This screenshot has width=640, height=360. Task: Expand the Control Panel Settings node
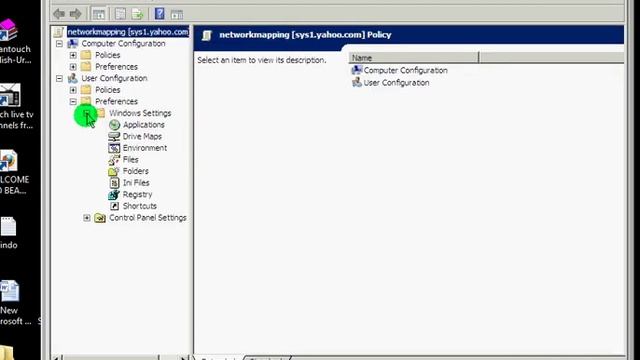[x=87, y=218]
